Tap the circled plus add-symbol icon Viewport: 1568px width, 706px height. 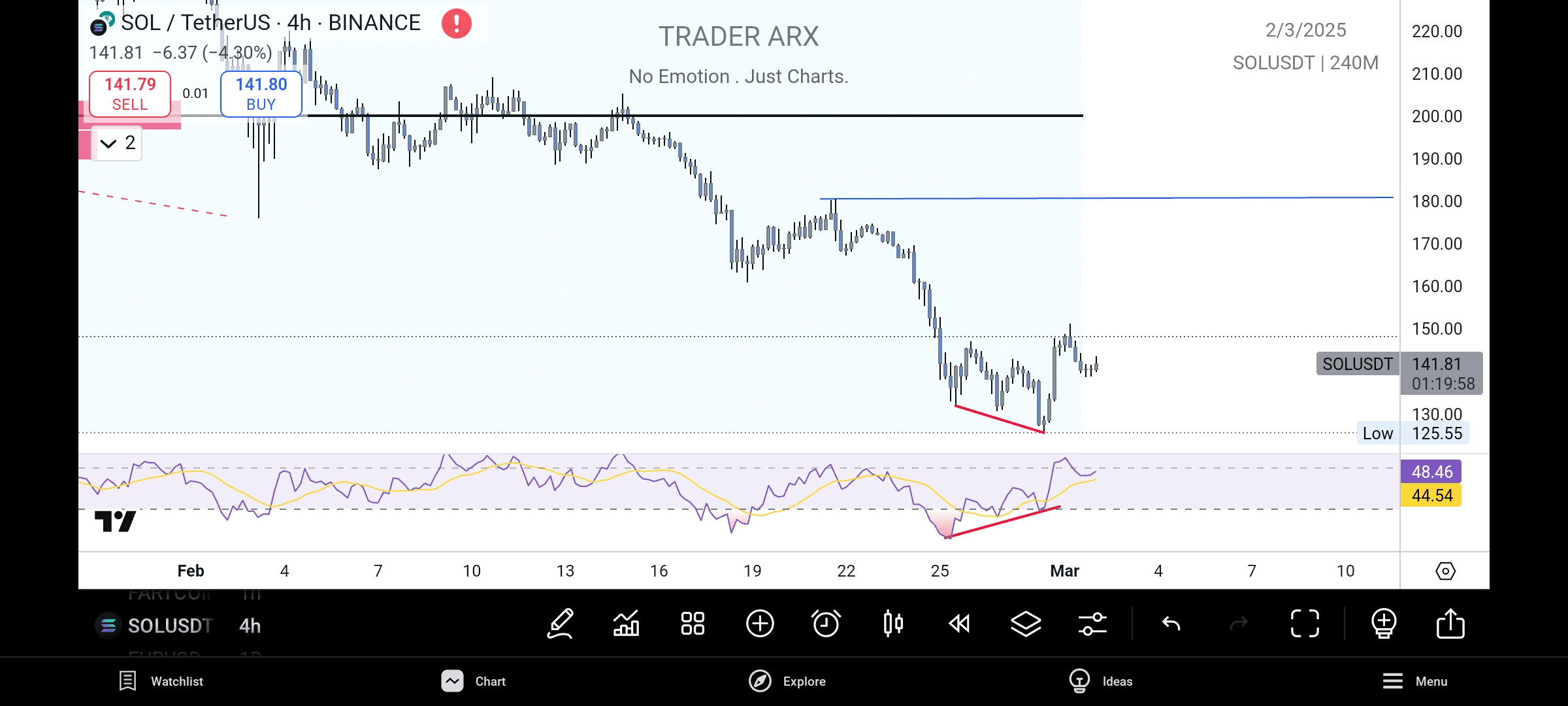point(760,624)
